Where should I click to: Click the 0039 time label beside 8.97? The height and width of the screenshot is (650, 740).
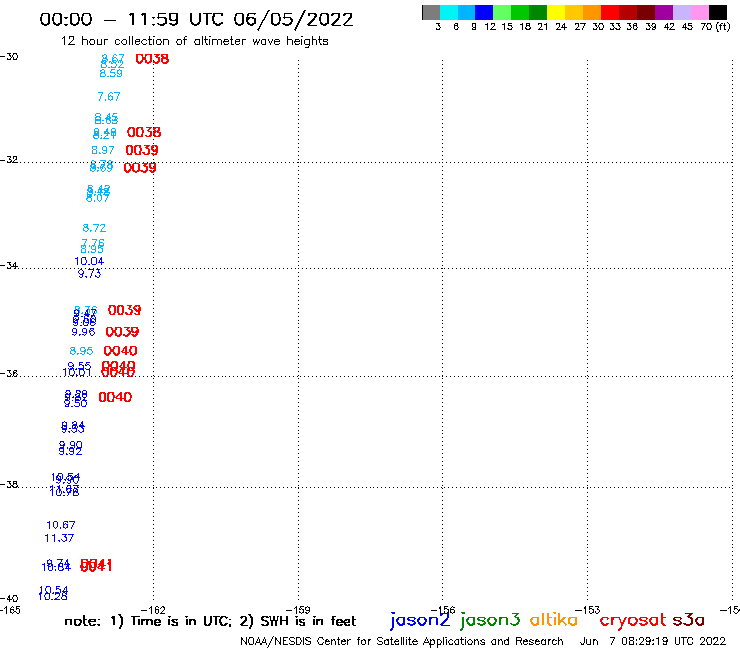tap(142, 150)
